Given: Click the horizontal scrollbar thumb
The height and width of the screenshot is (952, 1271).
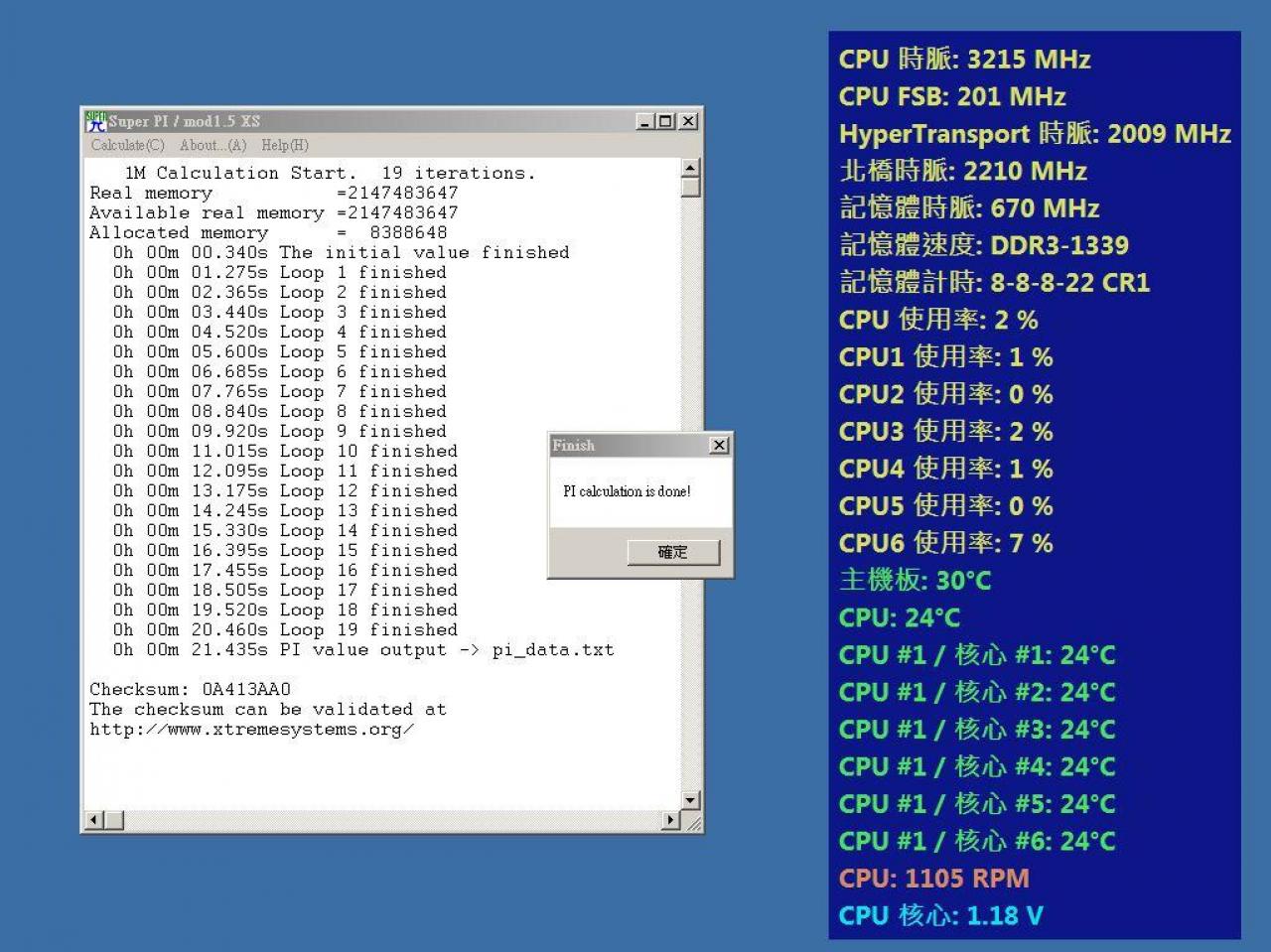Looking at the screenshot, I should (x=114, y=820).
